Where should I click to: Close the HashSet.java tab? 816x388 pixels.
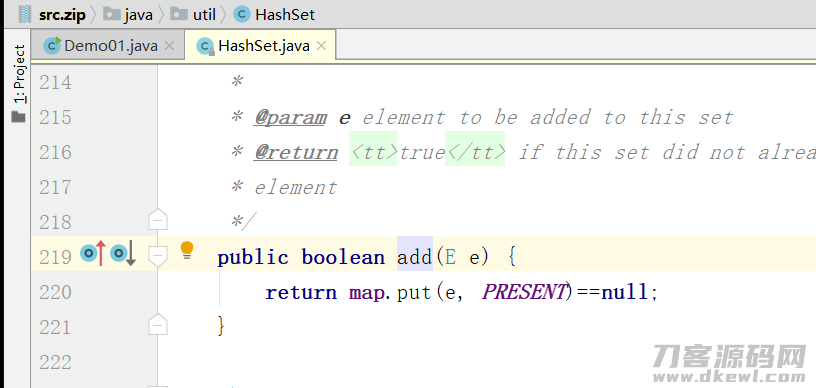click(322, 46)
